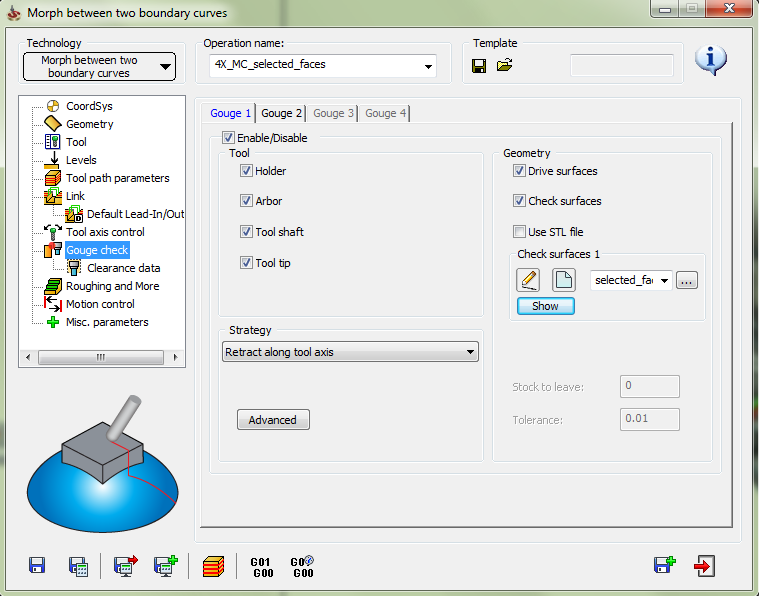Select the Motion control page label

coord(100,304)
